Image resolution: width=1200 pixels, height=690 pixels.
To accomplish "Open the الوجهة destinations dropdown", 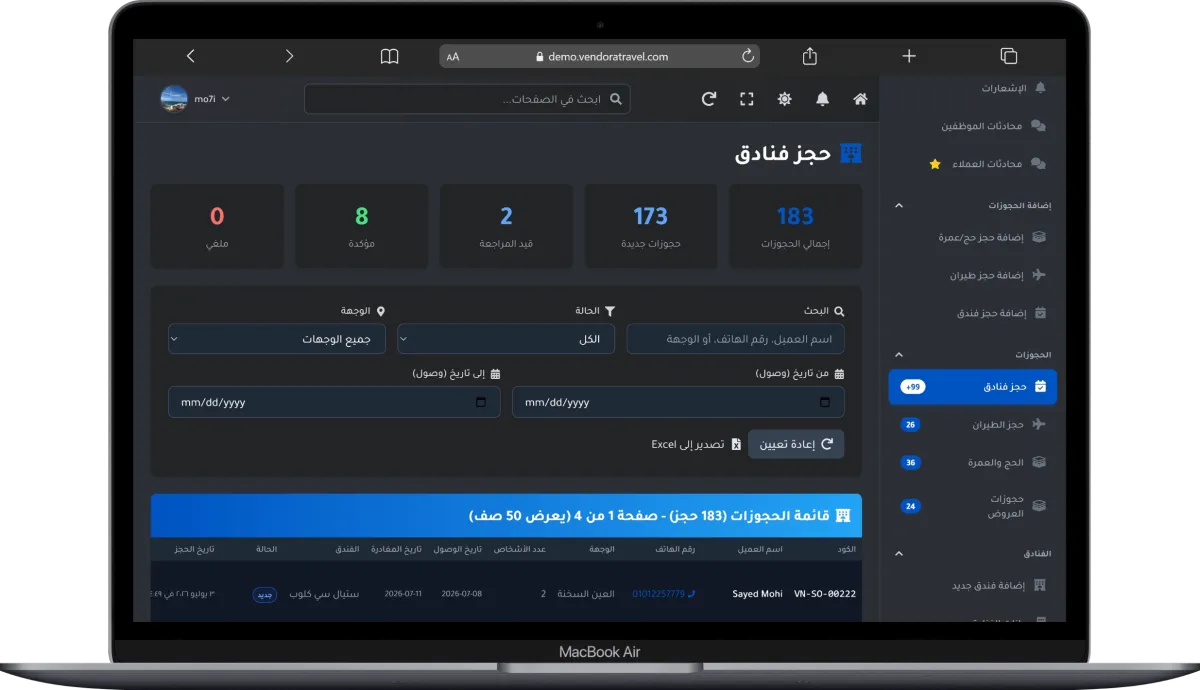I will [277, 339].
